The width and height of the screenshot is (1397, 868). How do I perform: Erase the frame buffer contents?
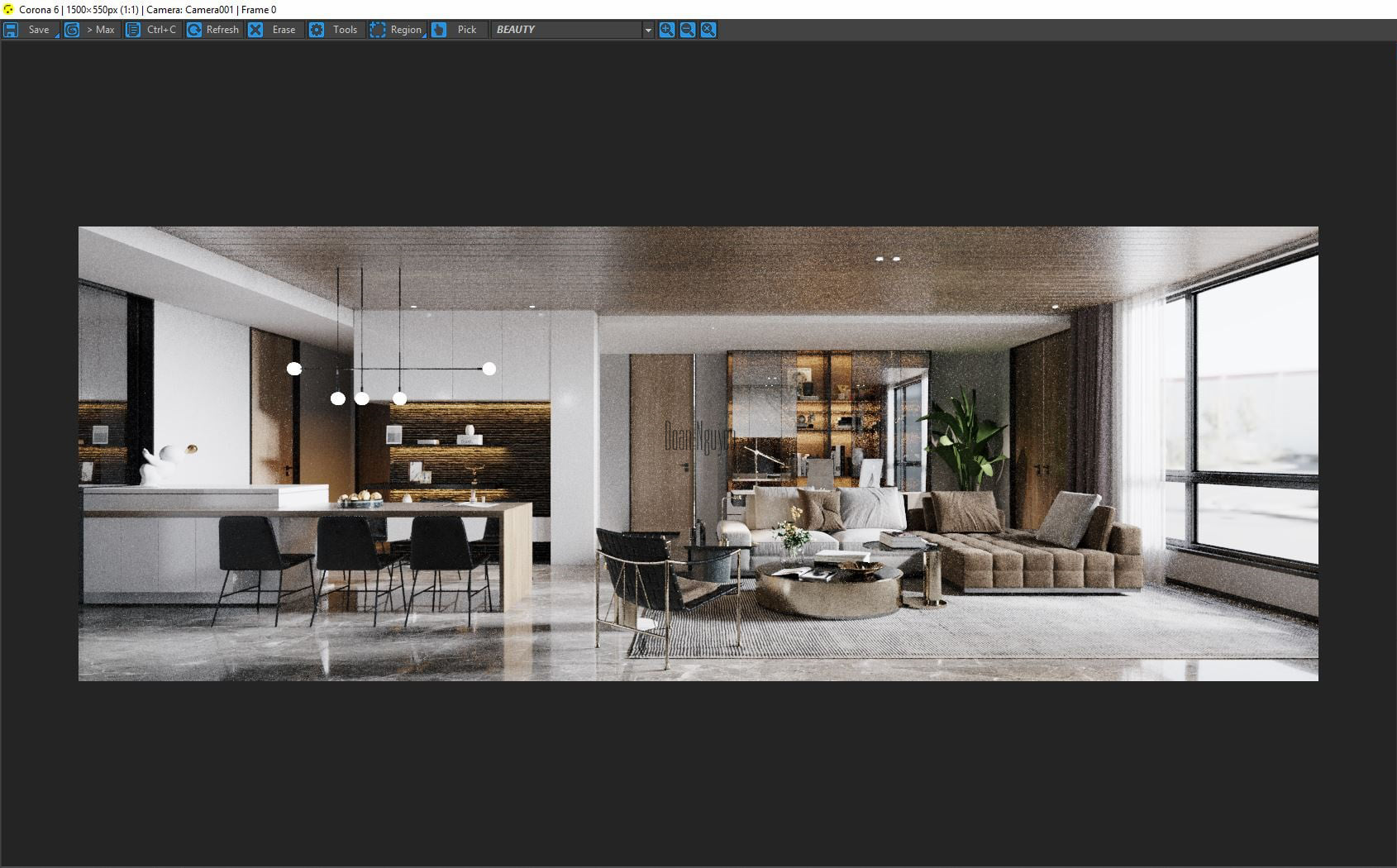(274, 30)
